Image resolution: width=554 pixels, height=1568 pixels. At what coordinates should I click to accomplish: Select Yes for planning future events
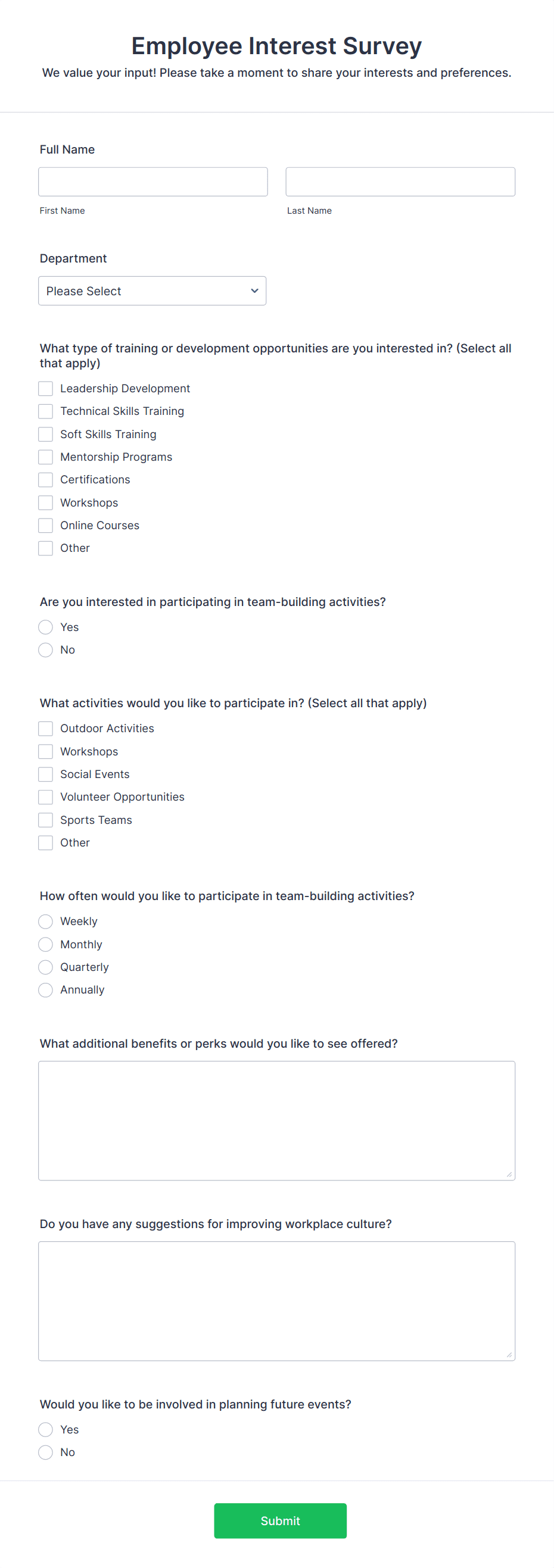pos(45,1429)
